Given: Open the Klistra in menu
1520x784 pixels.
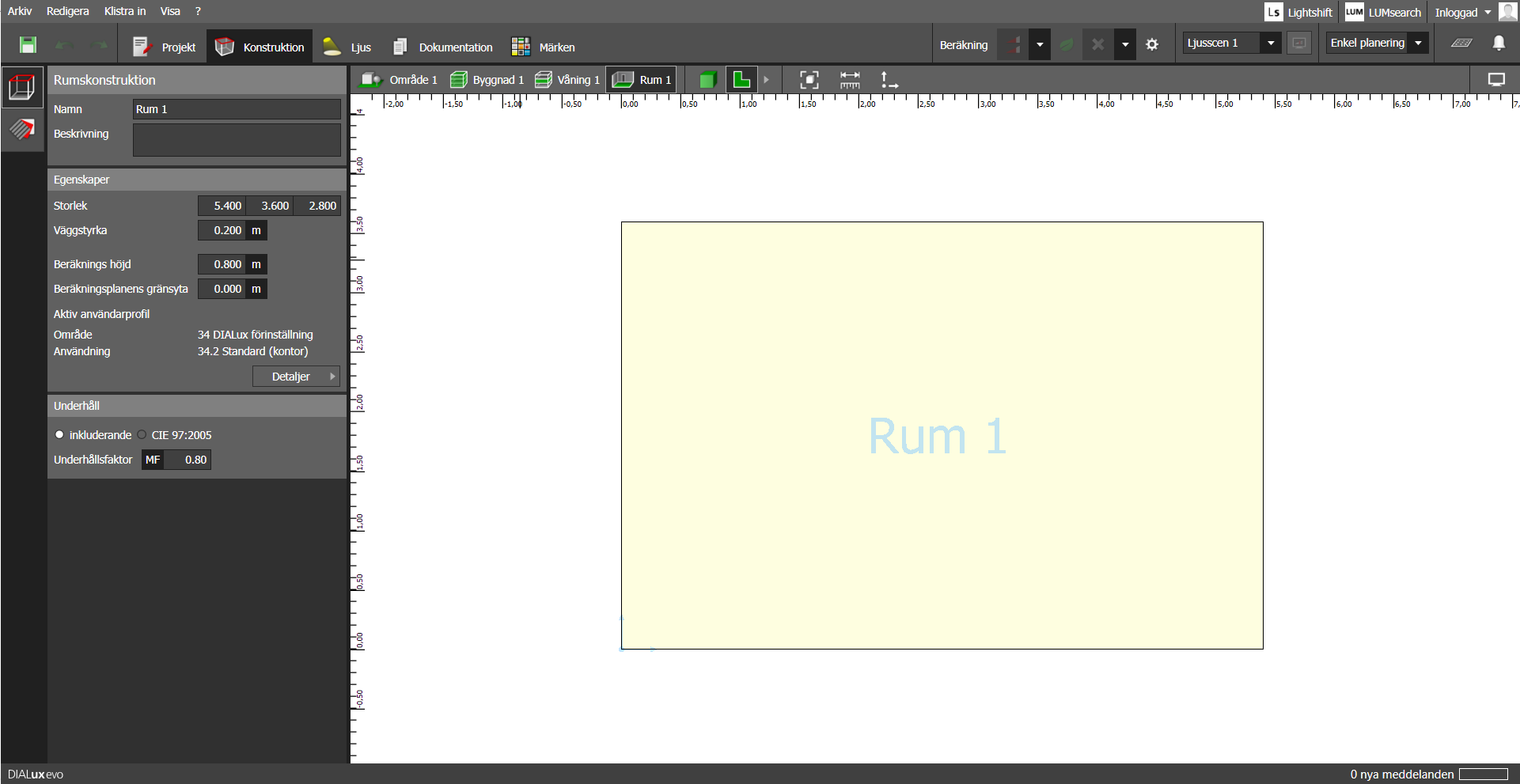Looking at the screenshot, I should pos(125,11).
